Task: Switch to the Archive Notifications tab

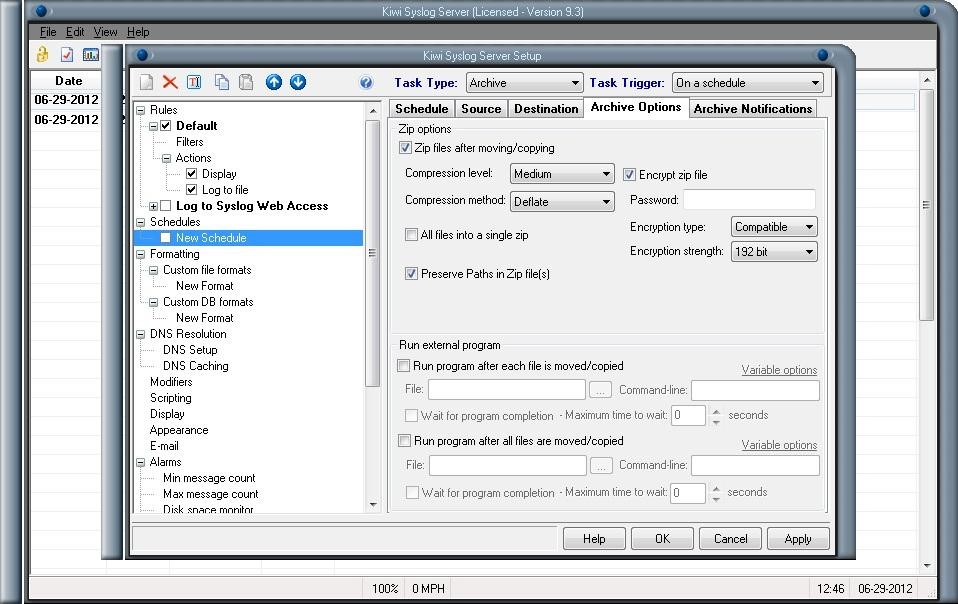Action: tap(753, 109)
